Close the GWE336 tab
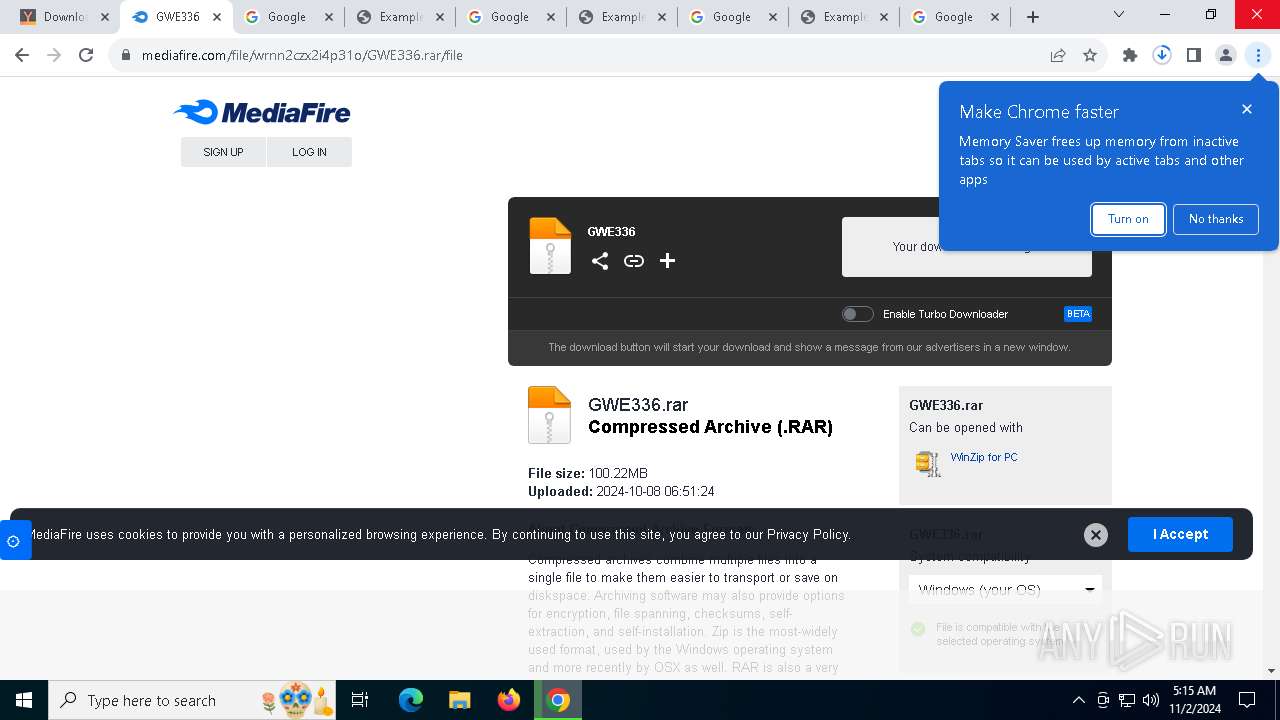Viewport: 1280px width, 720px height. (x=217, y=17)
